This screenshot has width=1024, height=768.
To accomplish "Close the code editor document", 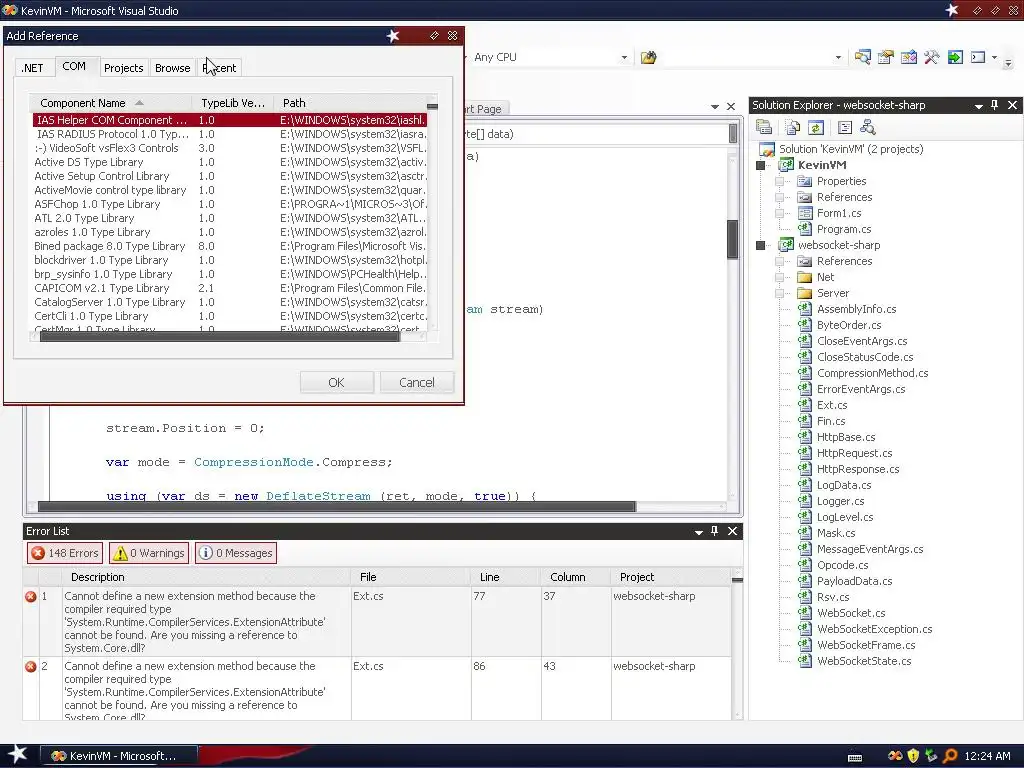I will click(x=731, y=106).
